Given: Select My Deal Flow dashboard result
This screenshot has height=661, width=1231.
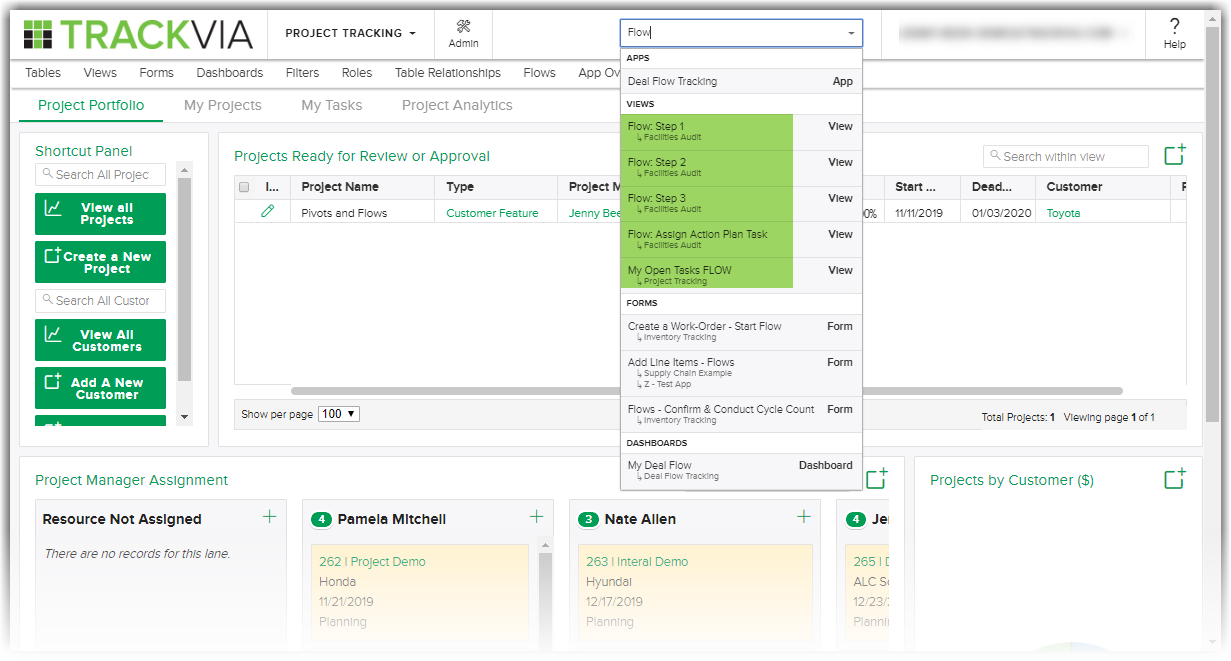Looking at the screenshot, I should [x=741, y=470].
